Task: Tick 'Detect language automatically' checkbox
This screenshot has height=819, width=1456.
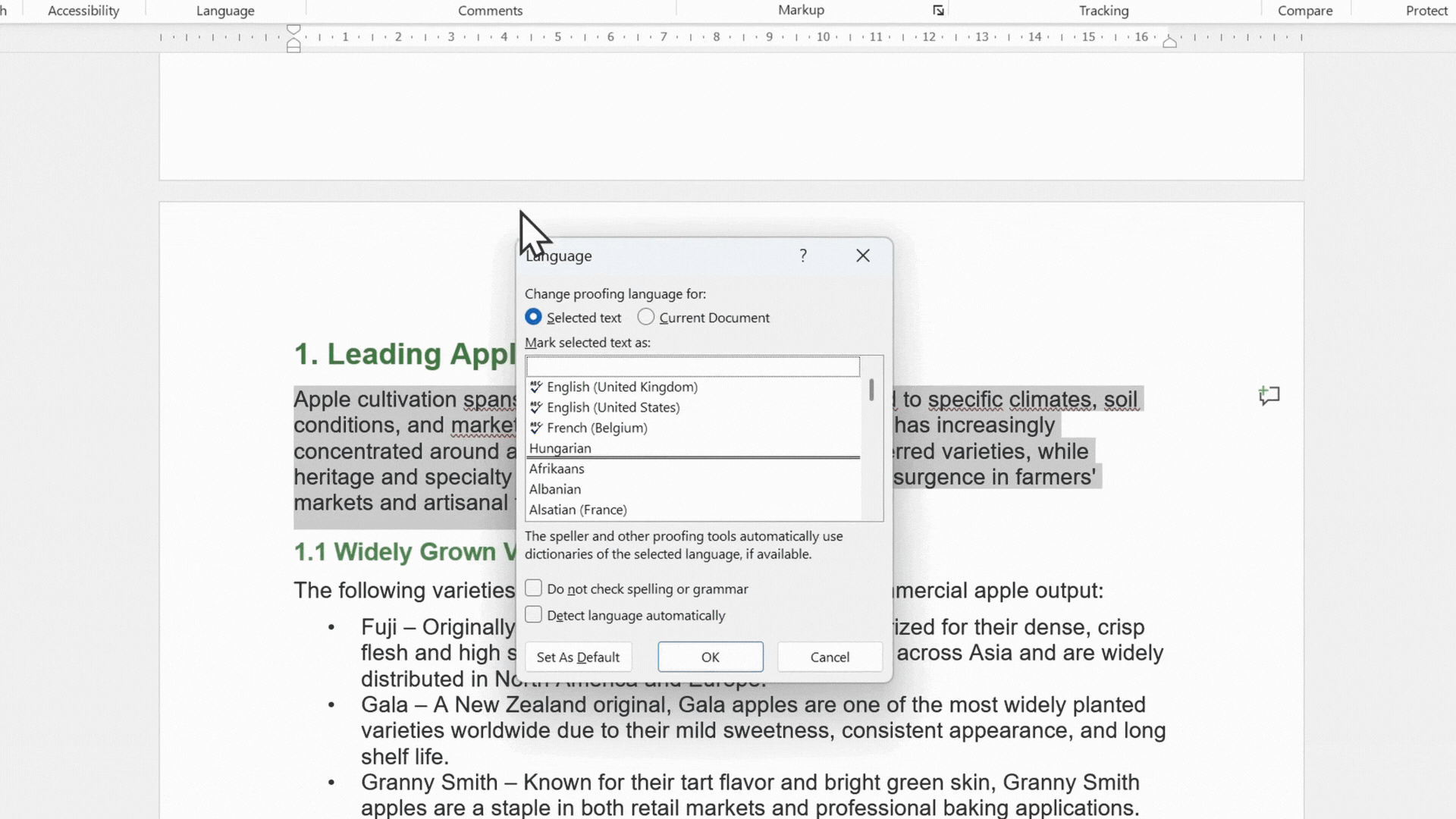Action: (534, 615)
